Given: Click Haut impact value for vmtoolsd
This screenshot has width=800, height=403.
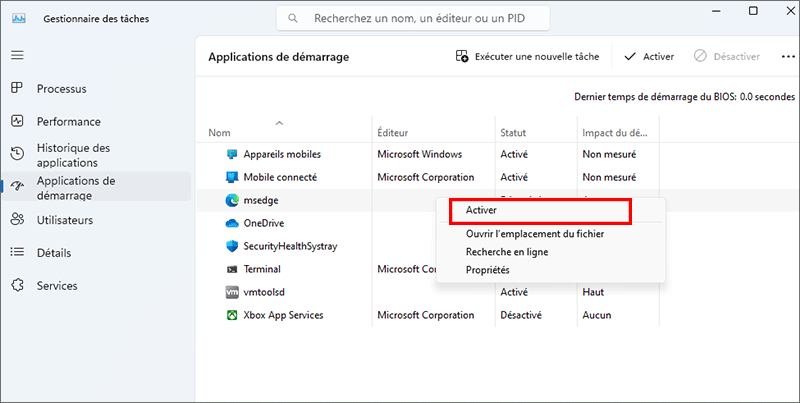Looking at the screenshot, I should pyautogui.click(x=593, y=292).
